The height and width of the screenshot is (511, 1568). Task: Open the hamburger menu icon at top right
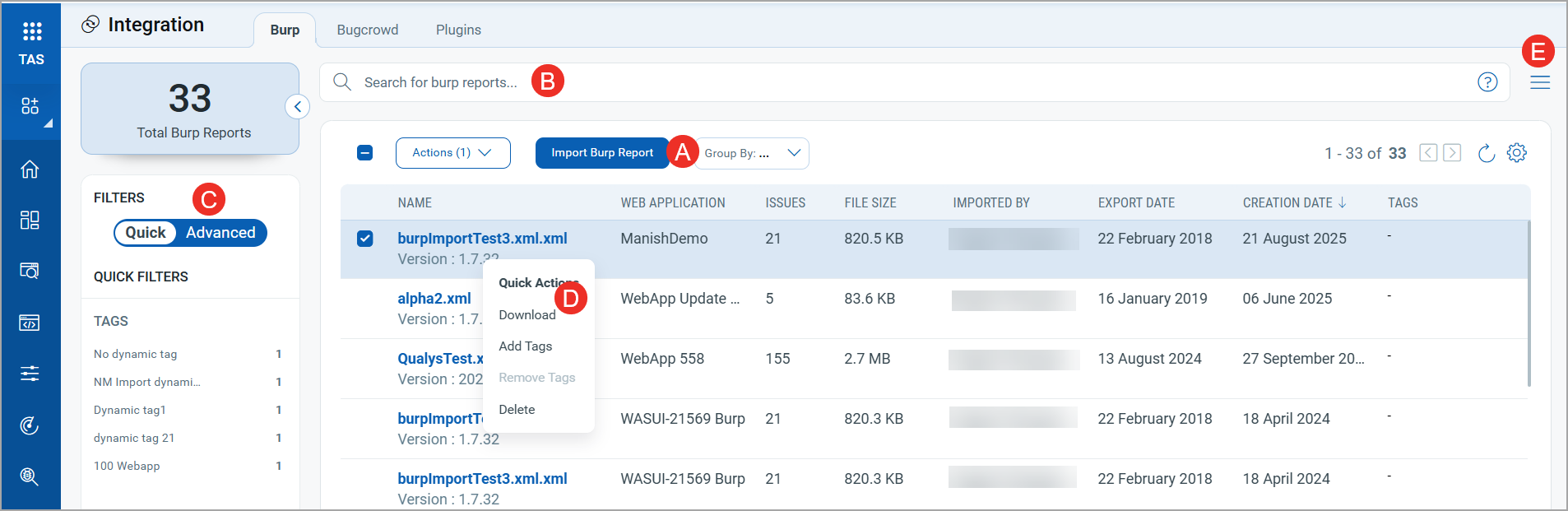coord(1539,82)
